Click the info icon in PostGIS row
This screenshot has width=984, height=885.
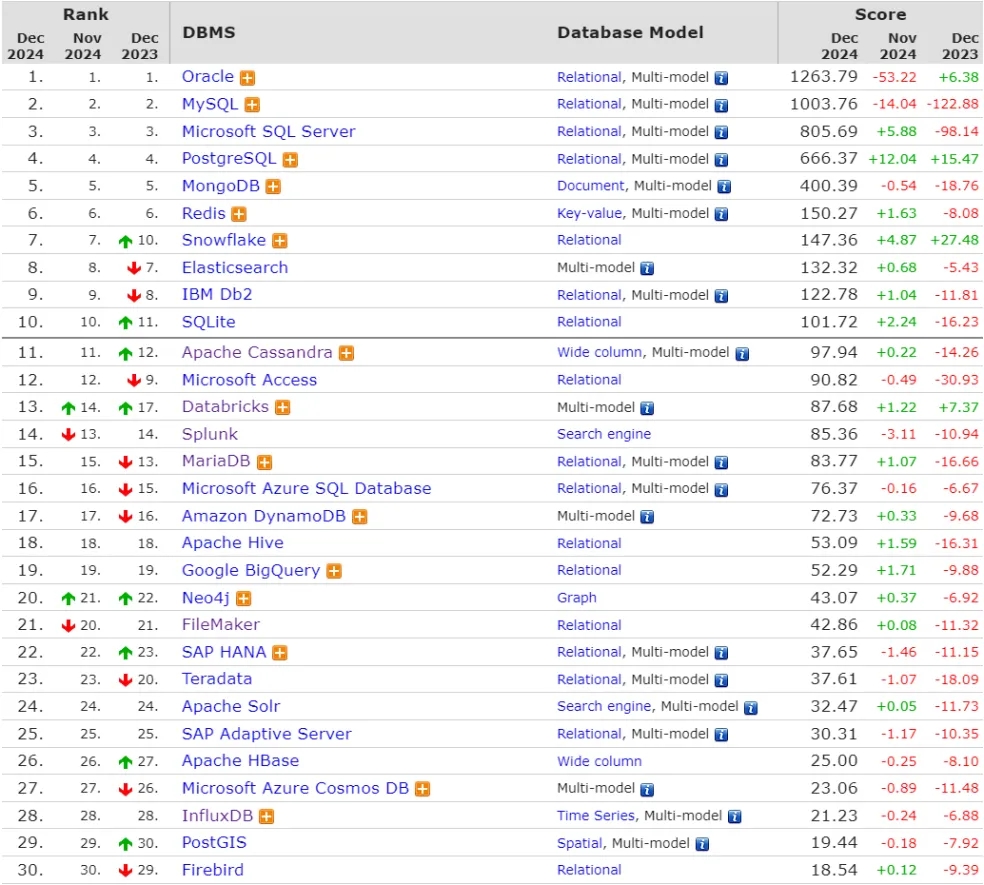(702, 844)
